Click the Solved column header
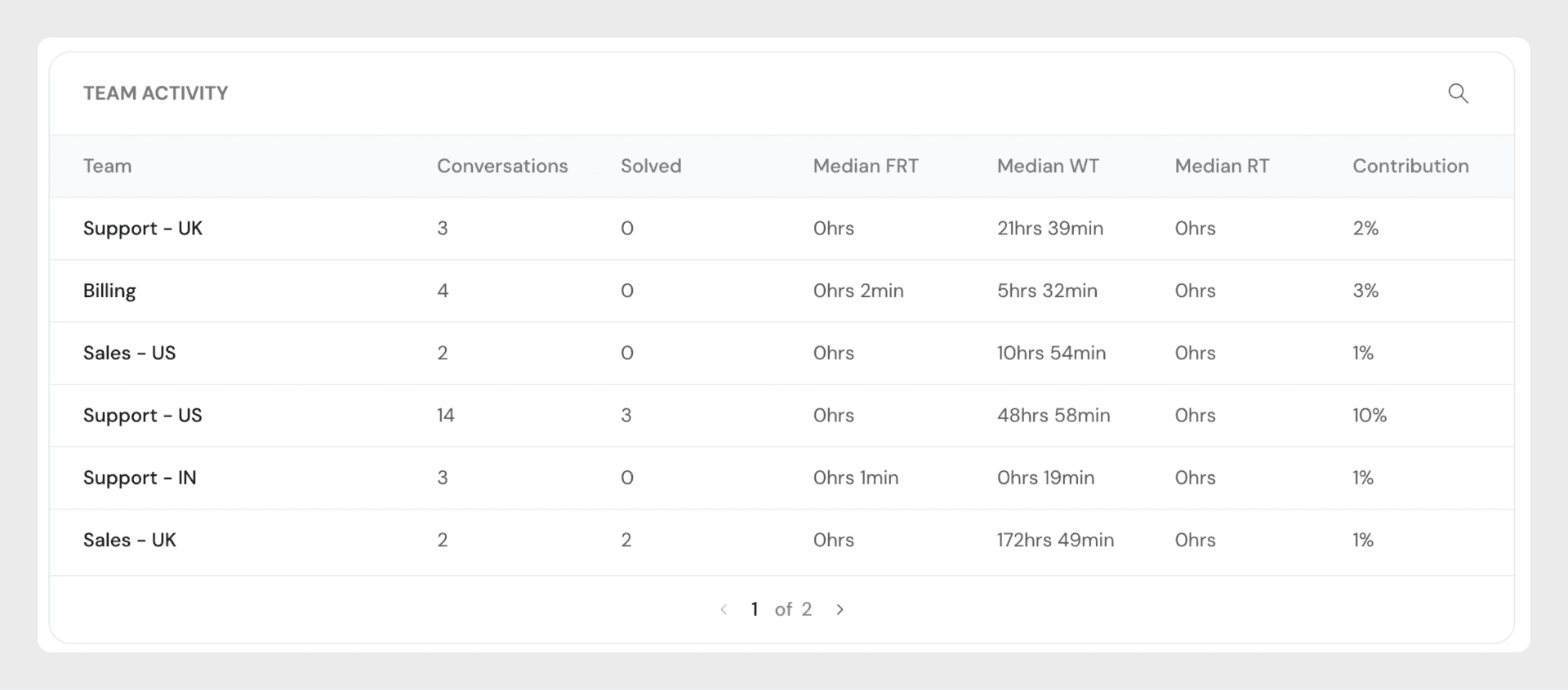 650,166
